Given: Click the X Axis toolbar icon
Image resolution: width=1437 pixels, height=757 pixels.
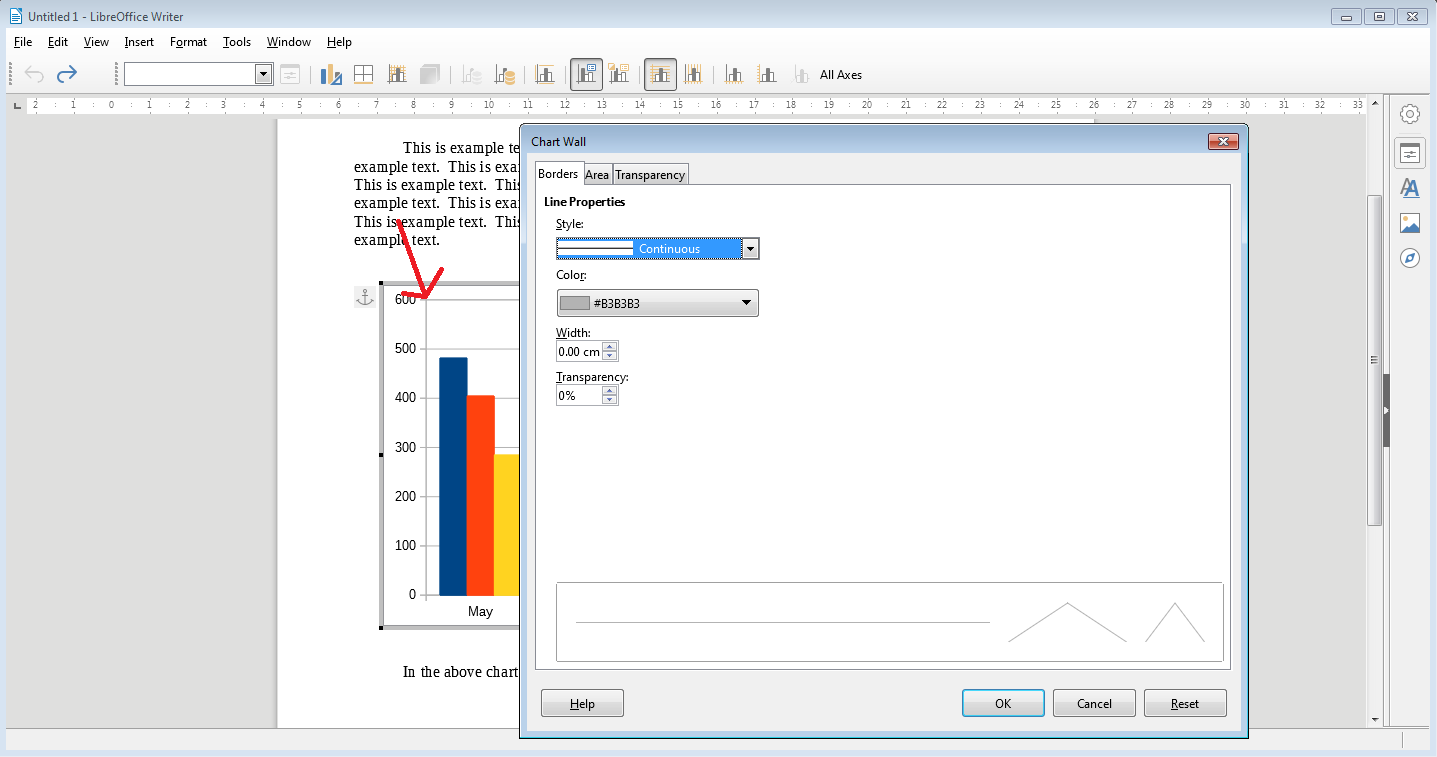Looking at the screenshot, I should (734, 74).
